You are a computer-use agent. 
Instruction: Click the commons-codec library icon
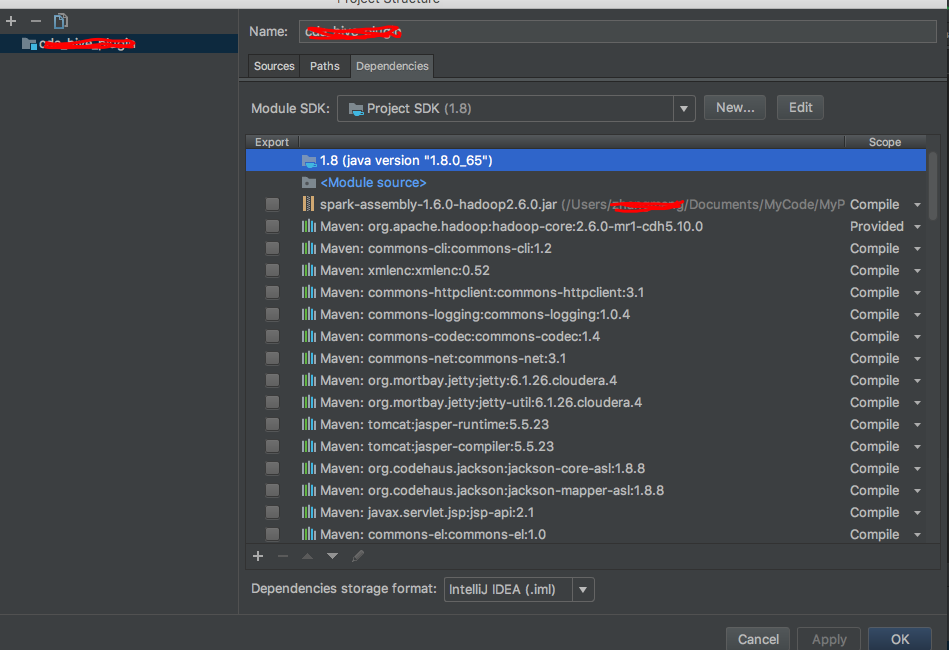(x=309, y=336)
